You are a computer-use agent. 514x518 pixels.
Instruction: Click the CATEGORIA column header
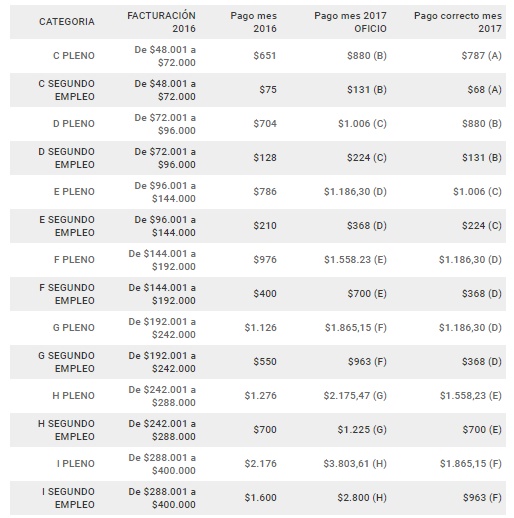click(67, 22)
